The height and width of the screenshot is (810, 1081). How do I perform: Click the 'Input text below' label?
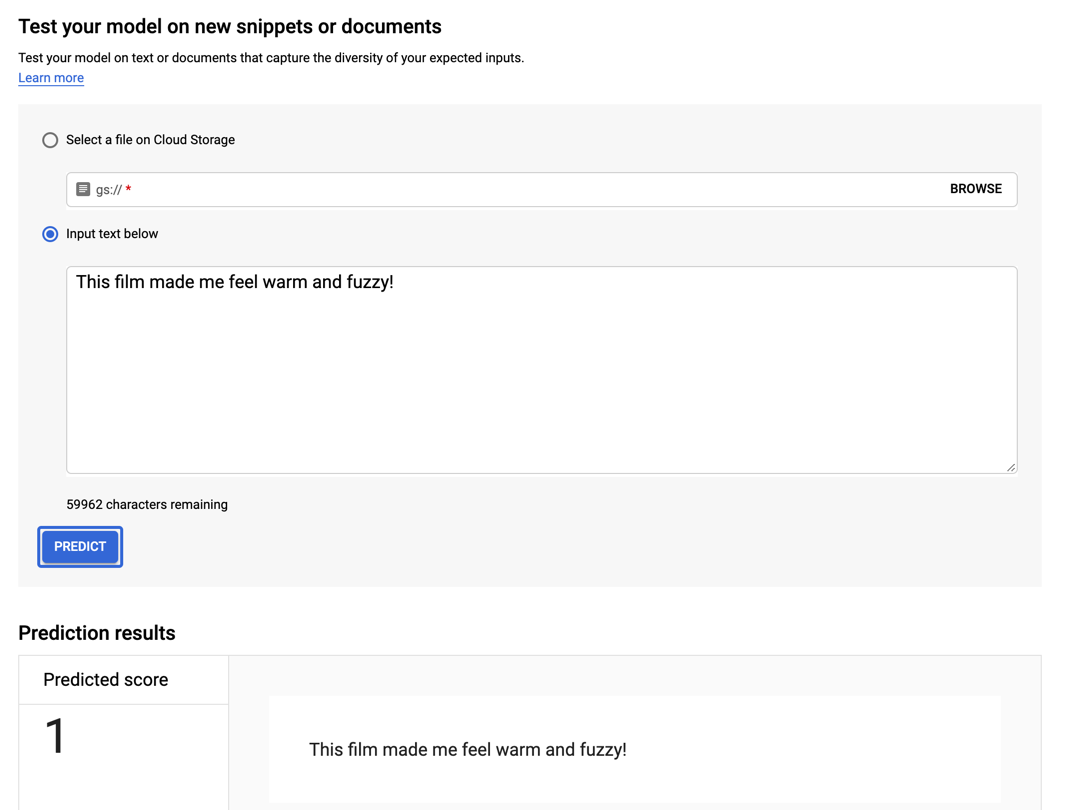[112, 234]
